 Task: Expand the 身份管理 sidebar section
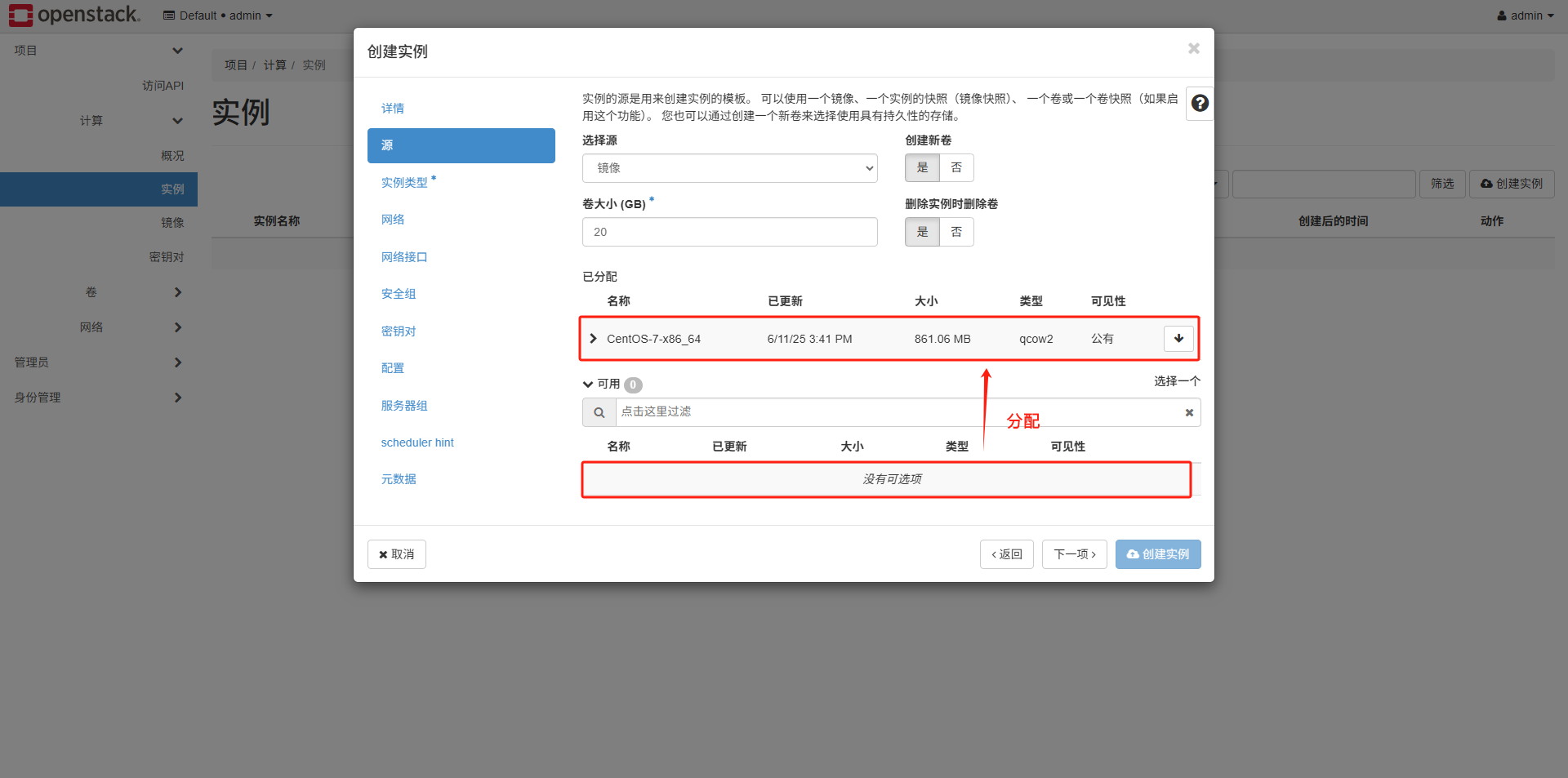tap(99, 398)
